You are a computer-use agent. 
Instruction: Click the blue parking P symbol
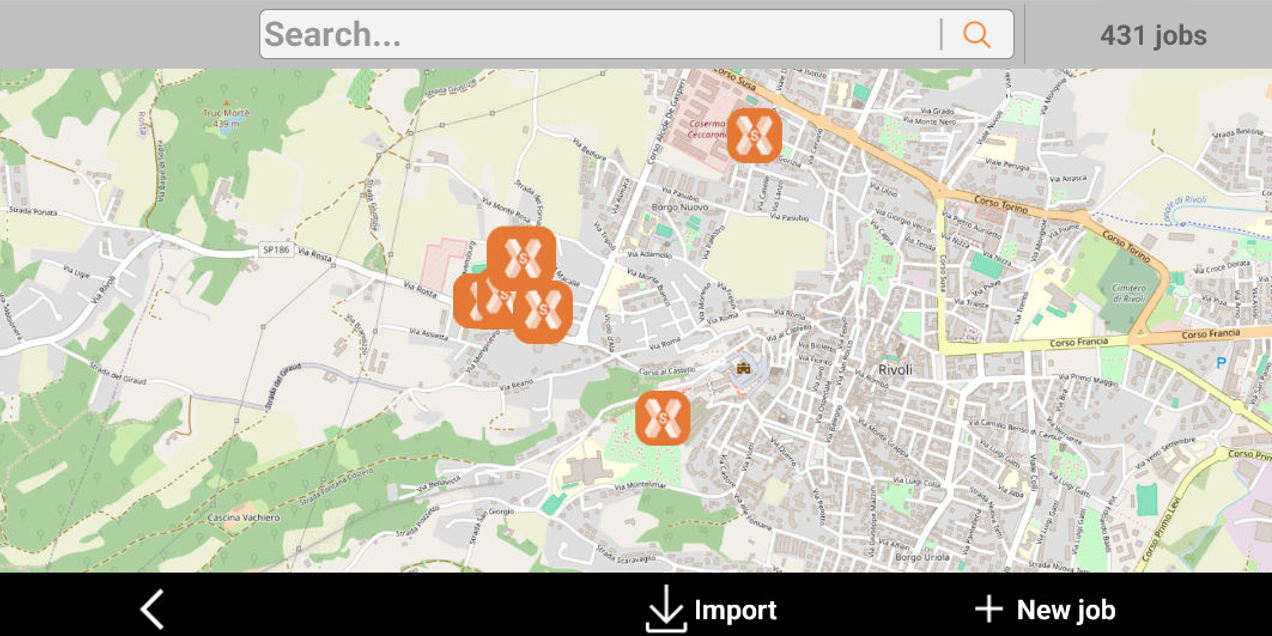click(1220, 363)
